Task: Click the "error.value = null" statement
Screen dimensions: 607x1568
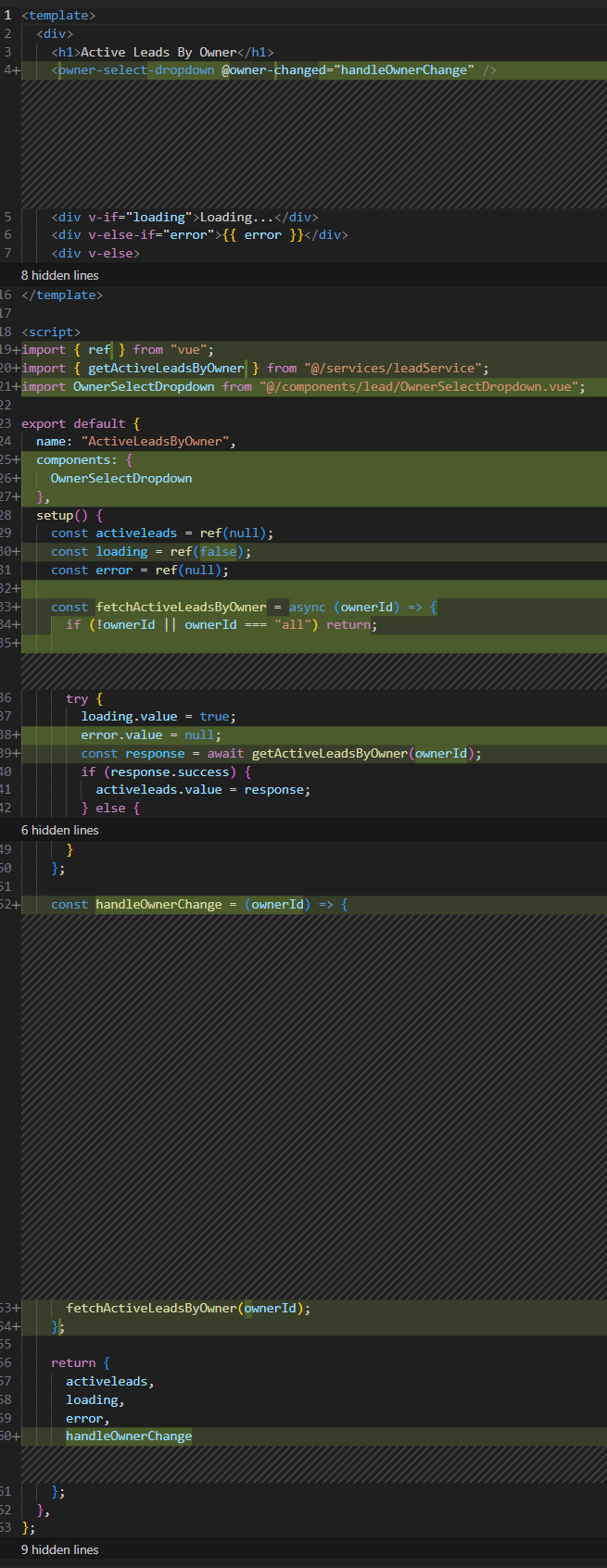Action: (x=146, y=734)
